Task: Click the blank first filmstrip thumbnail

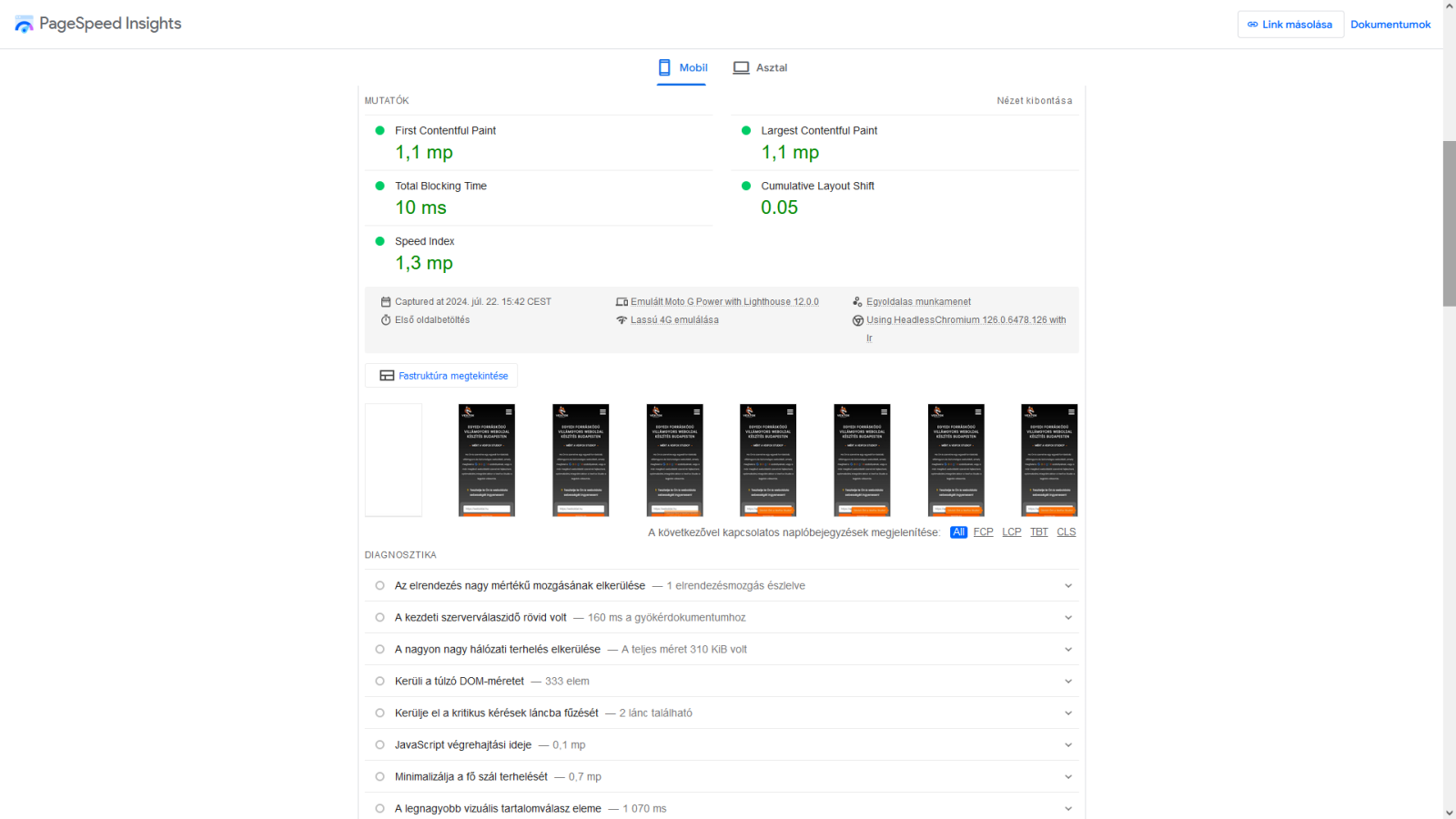Action: [393, 460]
